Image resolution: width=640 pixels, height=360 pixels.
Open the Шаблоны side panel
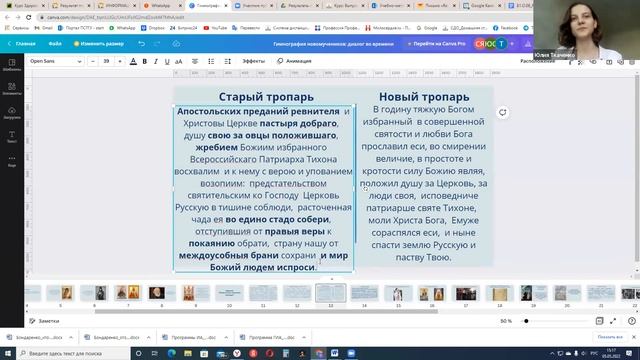point(12,65)
